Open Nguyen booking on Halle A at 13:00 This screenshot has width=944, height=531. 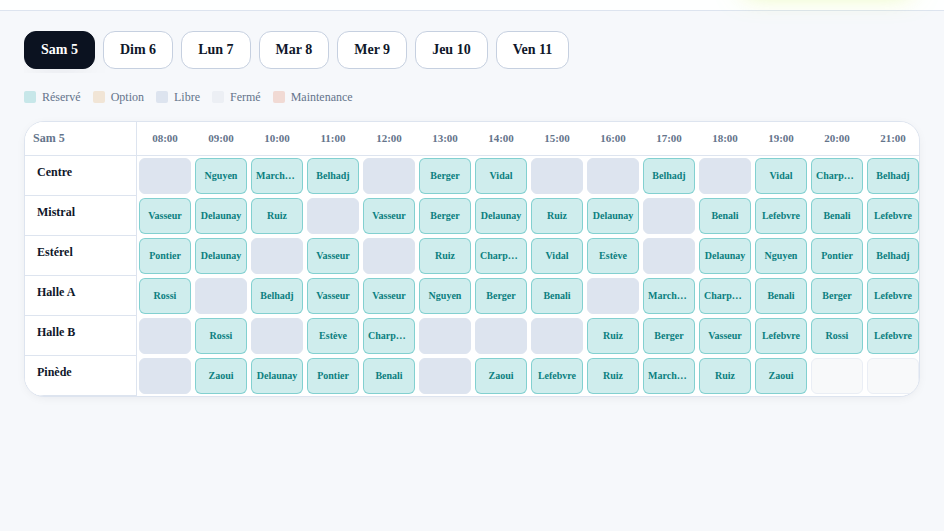(445, 296)
